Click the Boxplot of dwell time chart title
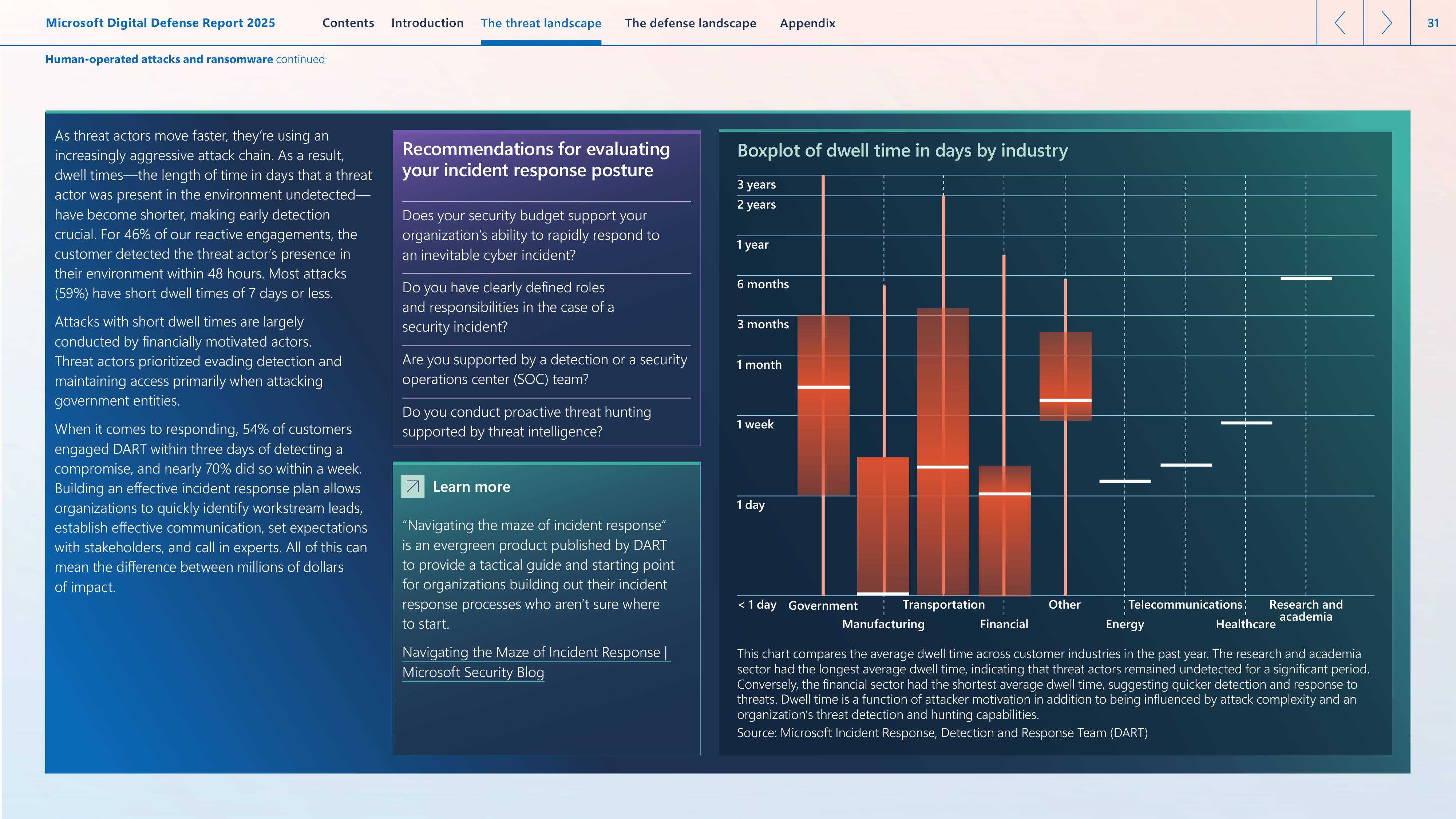The height and width of the screenshot is (819, 1456). (x=902, y=150)
